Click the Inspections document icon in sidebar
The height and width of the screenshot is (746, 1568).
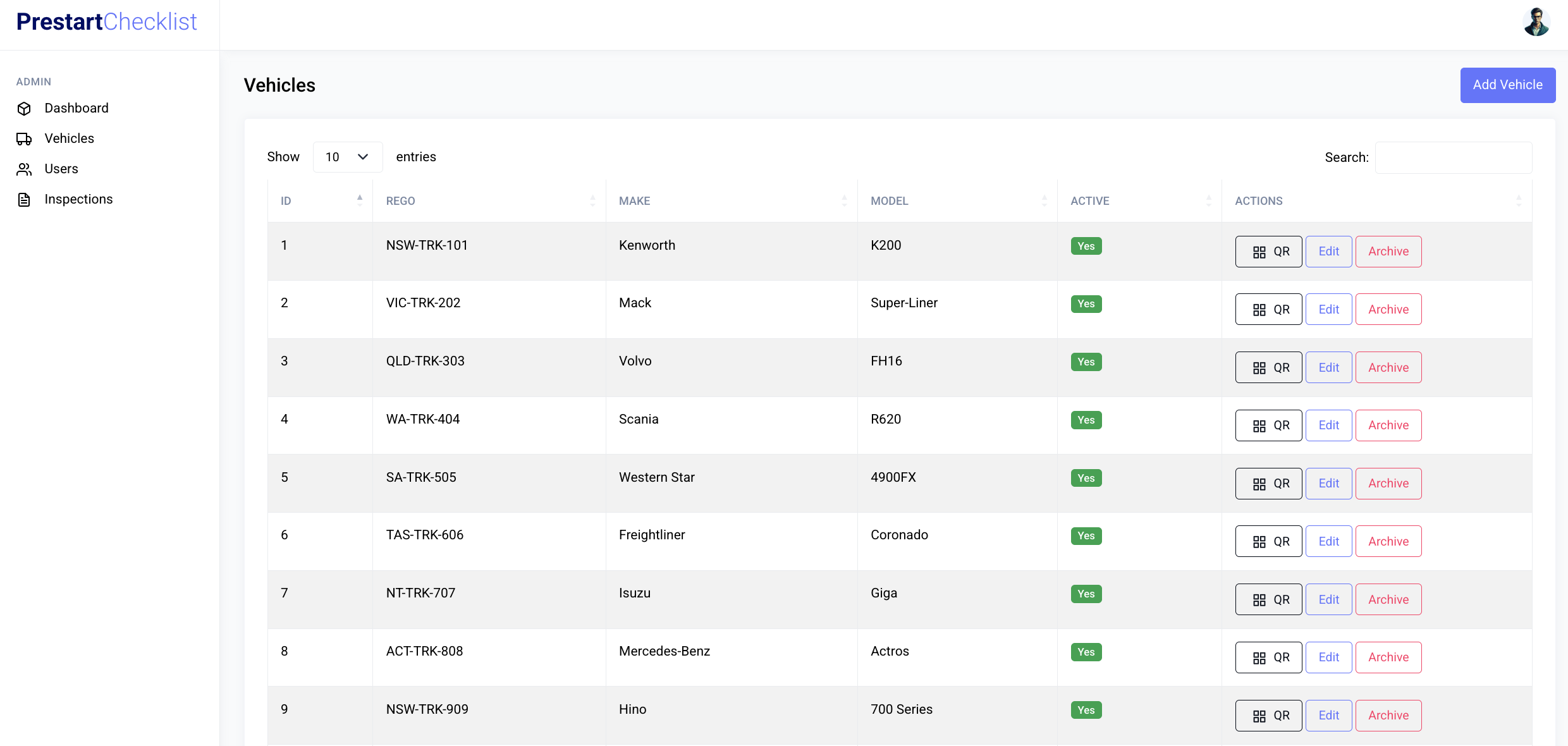coord(24,200)
